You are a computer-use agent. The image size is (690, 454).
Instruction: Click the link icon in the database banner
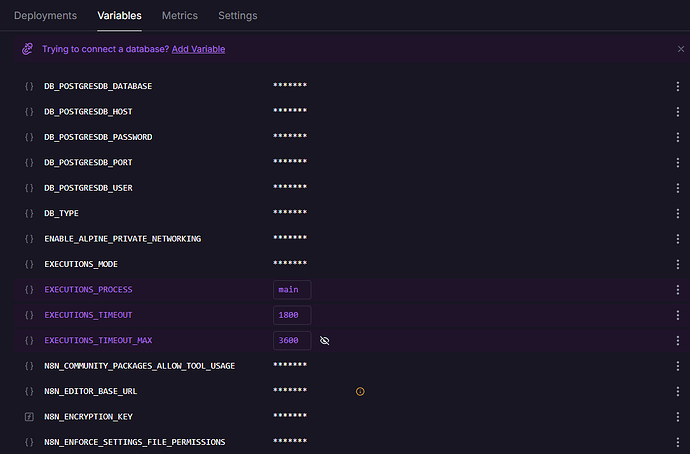[x=28, y=49]
